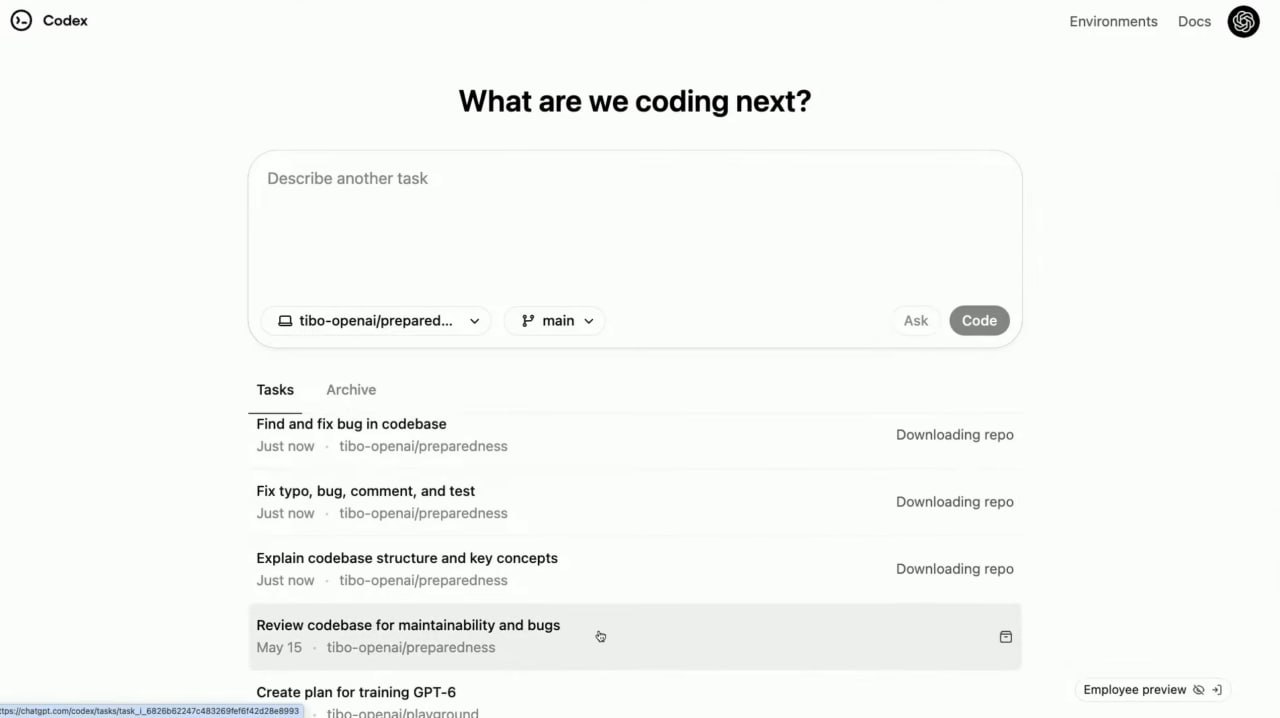
Task: Toggle Employee preview visibility eye icon
Action: coord(1199,690)
